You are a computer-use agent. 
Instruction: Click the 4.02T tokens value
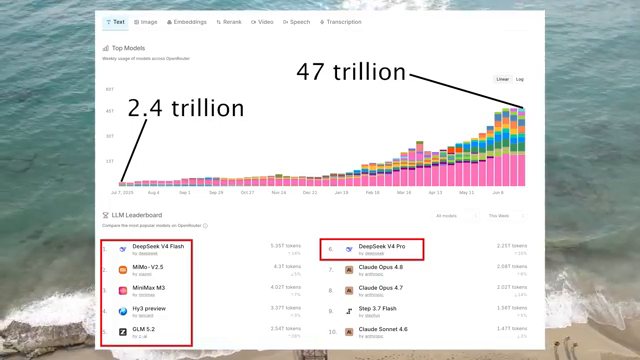coord(285,287)
